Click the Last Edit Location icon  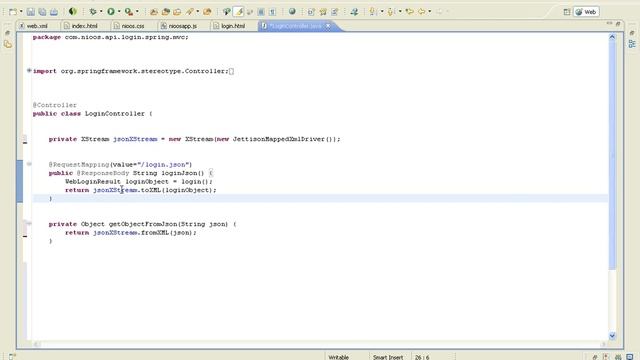(x=409, y=12)
